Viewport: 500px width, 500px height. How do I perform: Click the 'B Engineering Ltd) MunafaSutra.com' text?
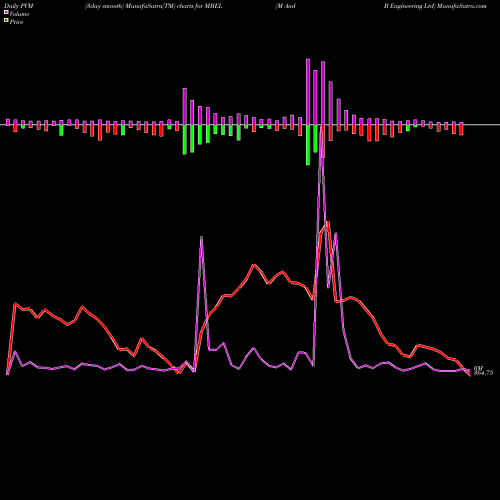(x=435, y=6)
